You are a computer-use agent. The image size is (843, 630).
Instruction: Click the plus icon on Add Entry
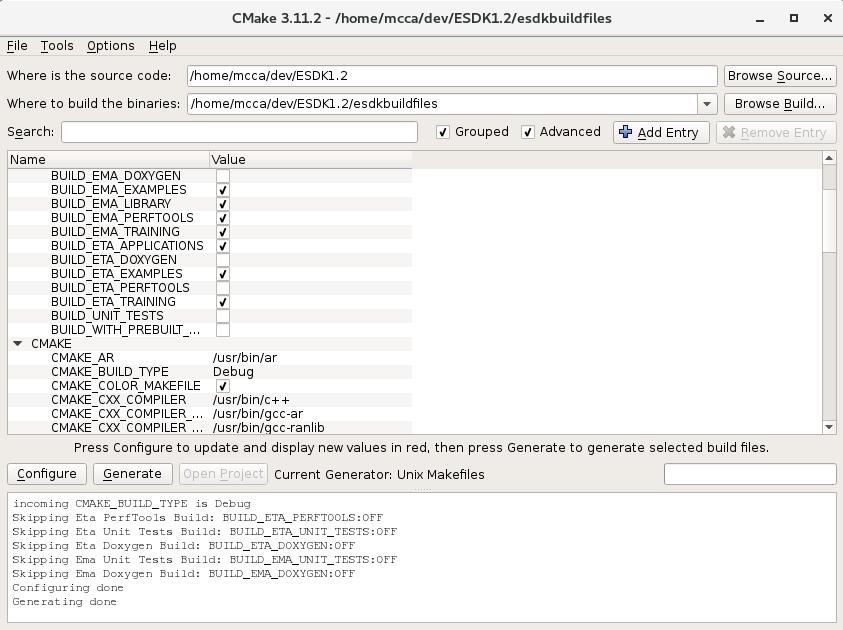[x=625, y=132]
